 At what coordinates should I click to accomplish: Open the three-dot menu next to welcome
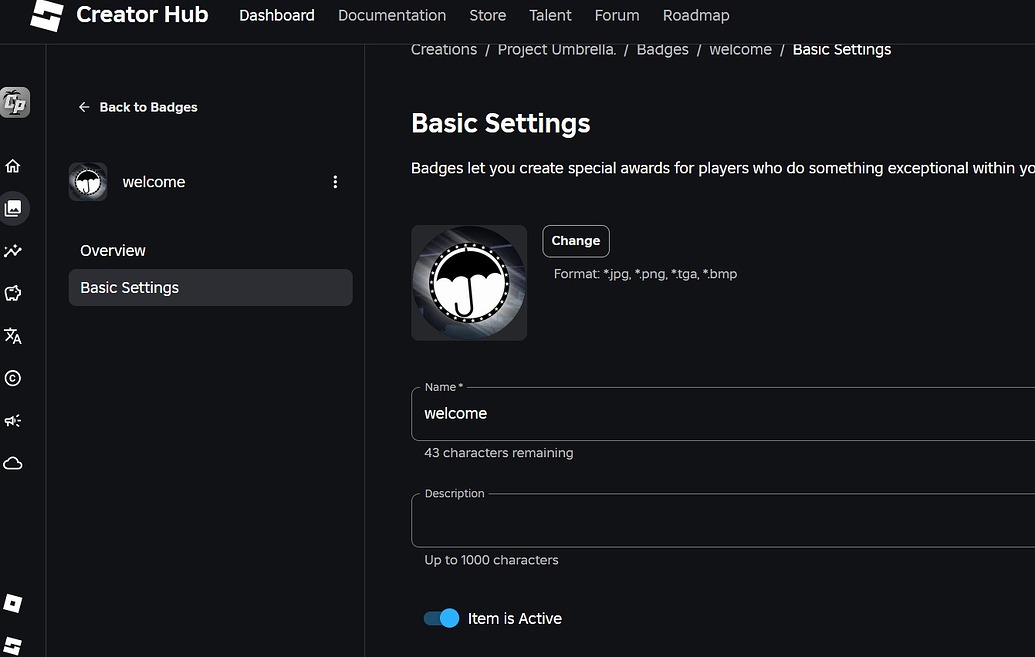tap(335, 181)
